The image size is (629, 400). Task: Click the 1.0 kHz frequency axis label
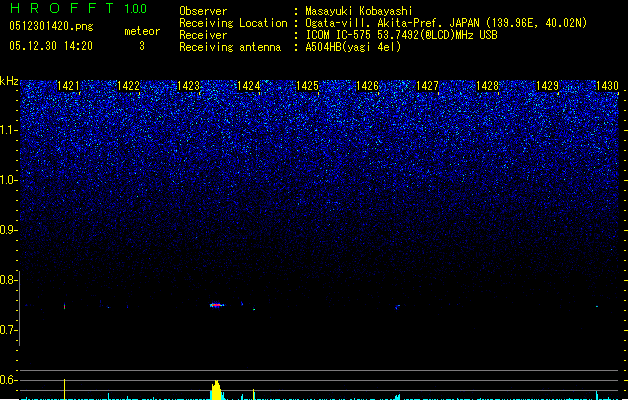(x=8, y=180)
